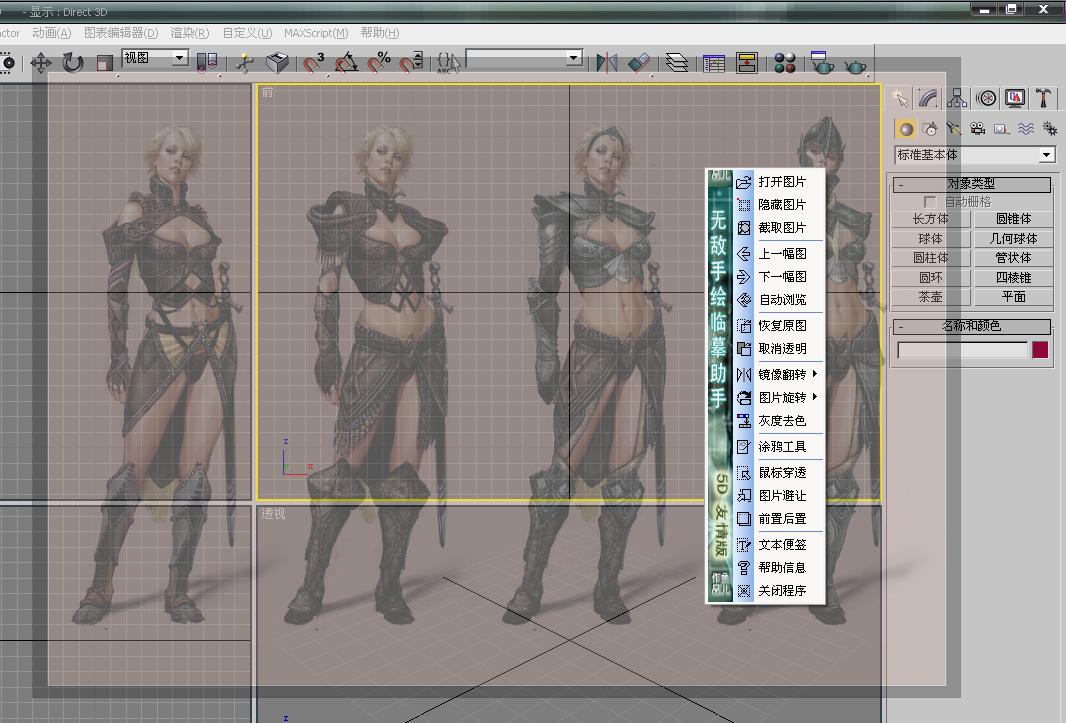Open the Curve Editor icon
Screen dimensions: 1066x723
(x=714, y=63)
